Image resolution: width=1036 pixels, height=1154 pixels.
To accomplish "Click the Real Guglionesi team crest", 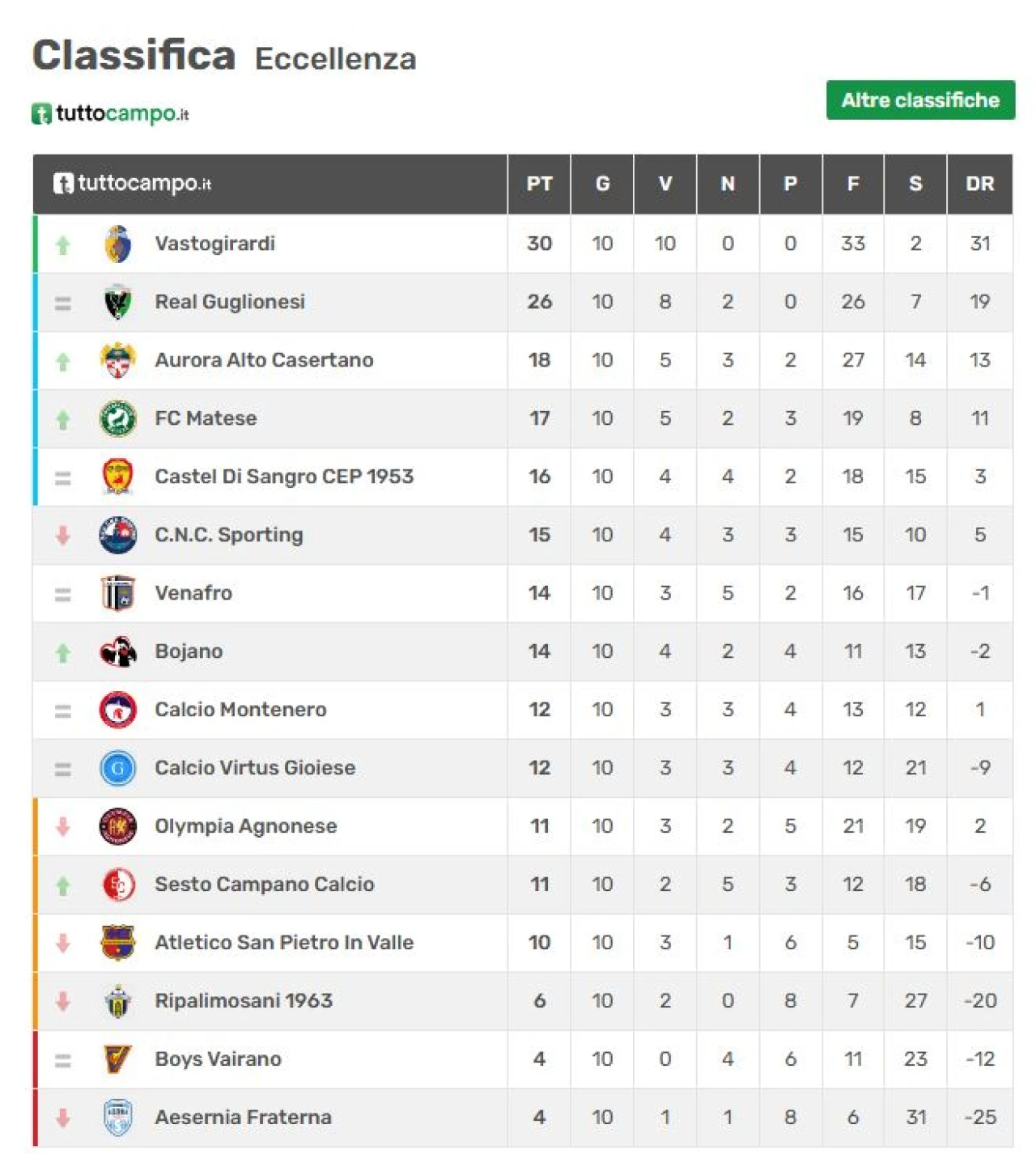I will tap(118, 302).
